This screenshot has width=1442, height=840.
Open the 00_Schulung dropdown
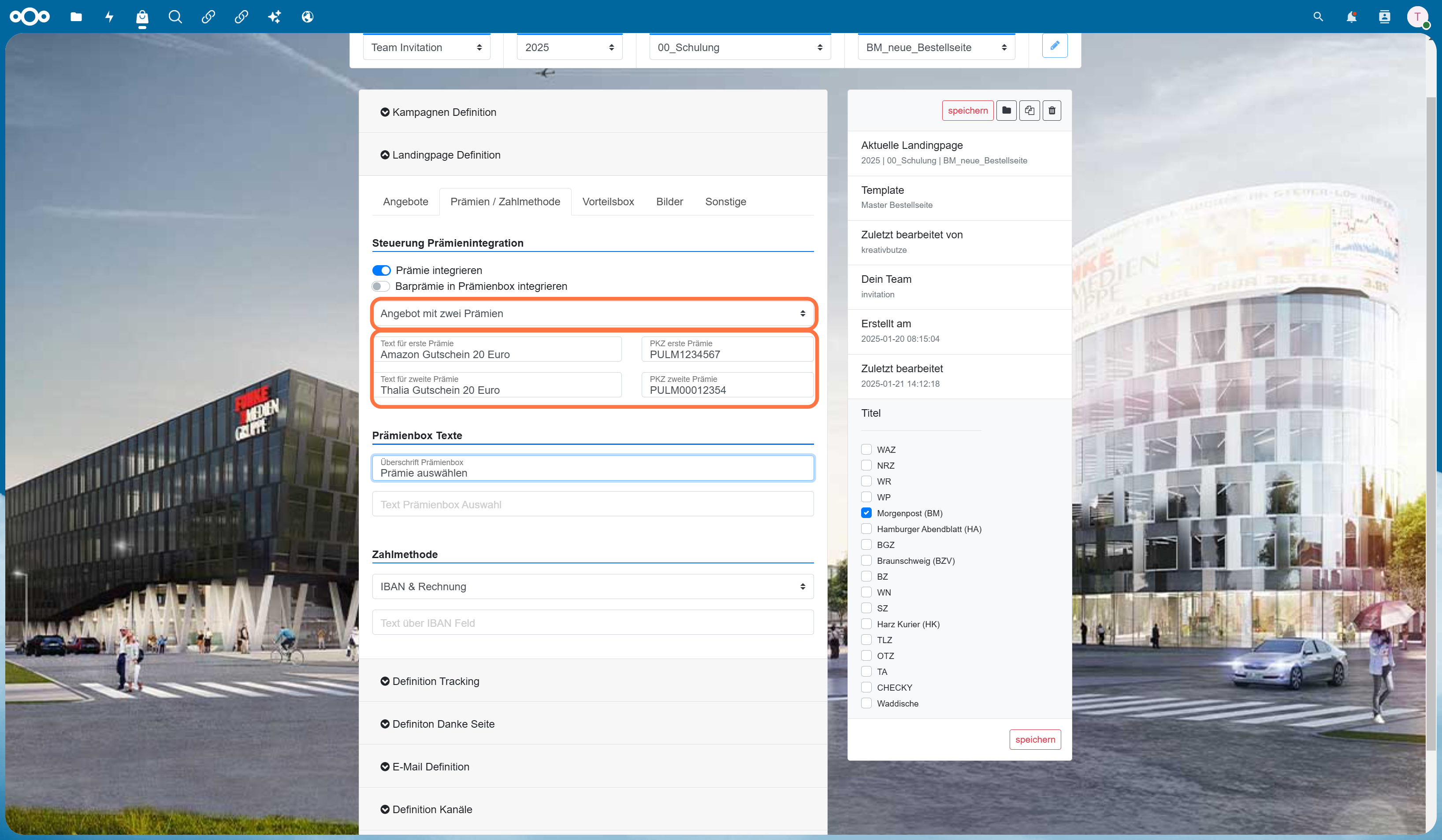740,48
